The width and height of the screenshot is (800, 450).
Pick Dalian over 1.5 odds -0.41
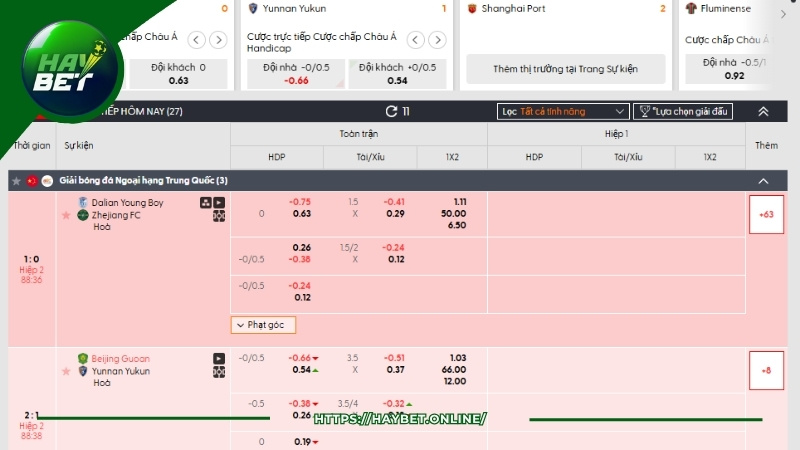394,202
